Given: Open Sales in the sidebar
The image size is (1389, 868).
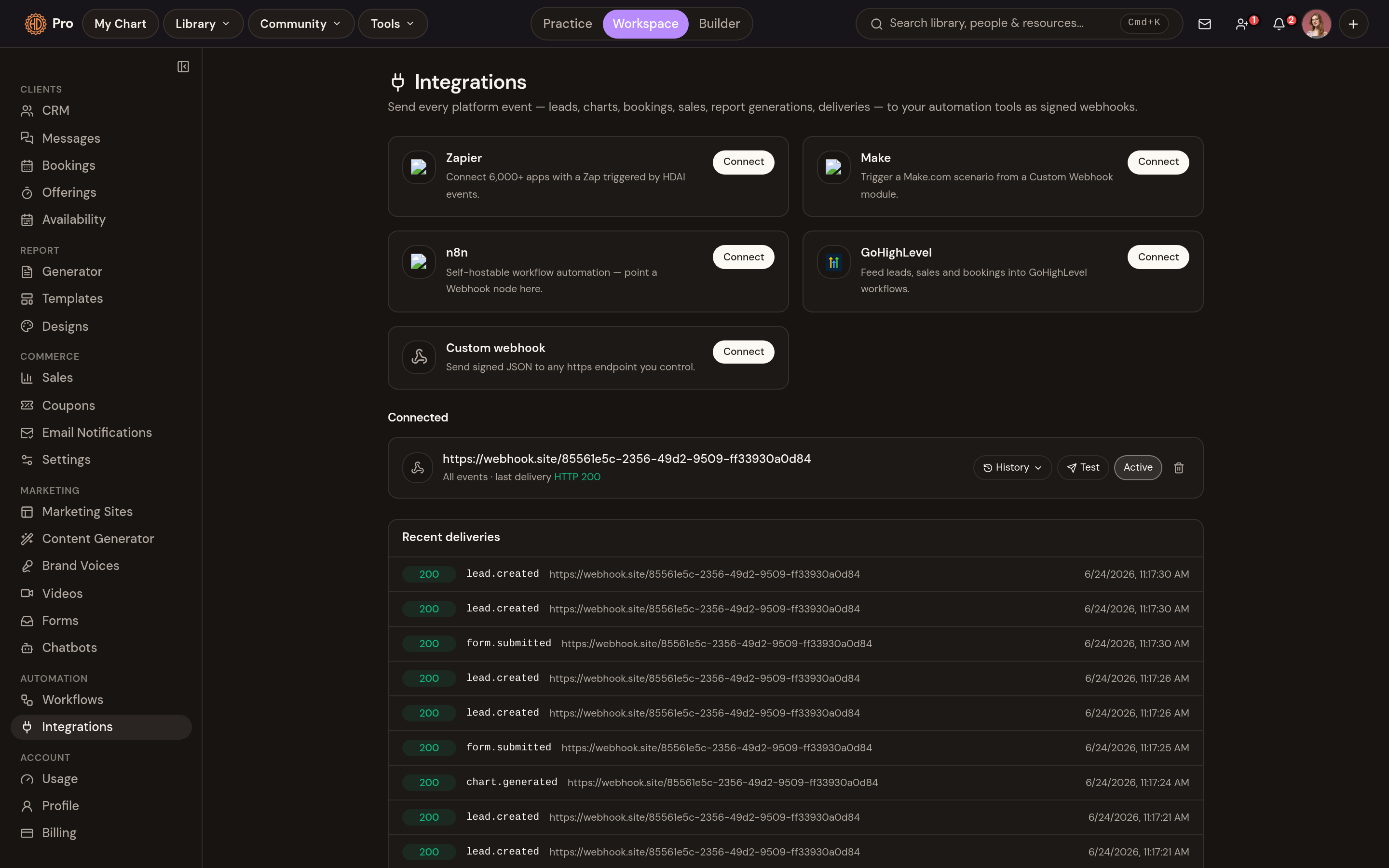Looking at the screenshot, I should [101, 378].
